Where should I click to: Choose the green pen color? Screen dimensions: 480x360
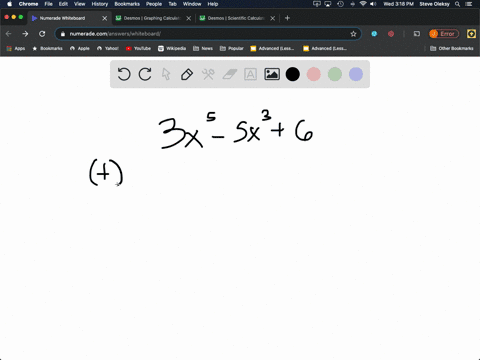335,74
